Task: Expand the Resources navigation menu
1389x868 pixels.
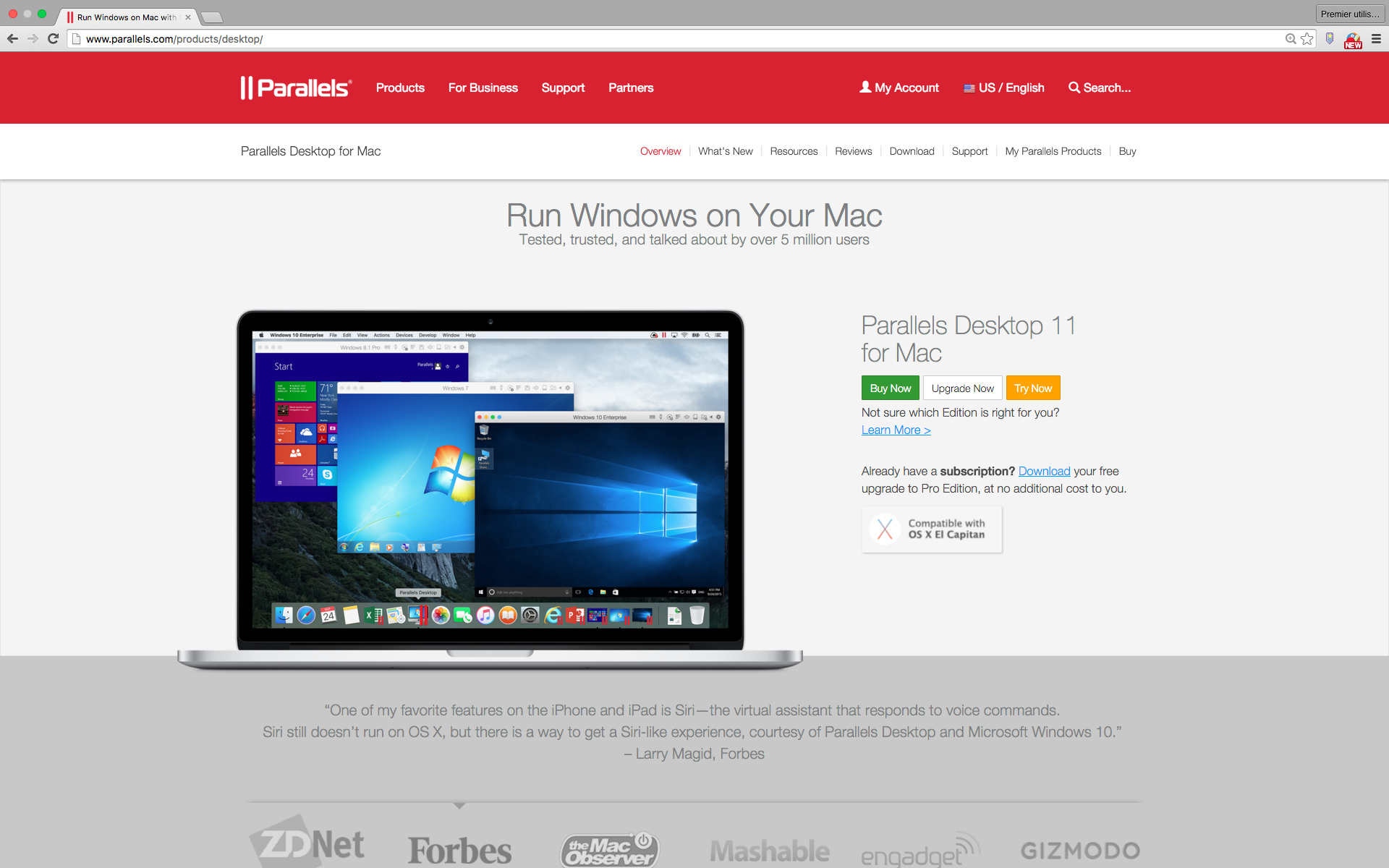Action: point(793,151)
